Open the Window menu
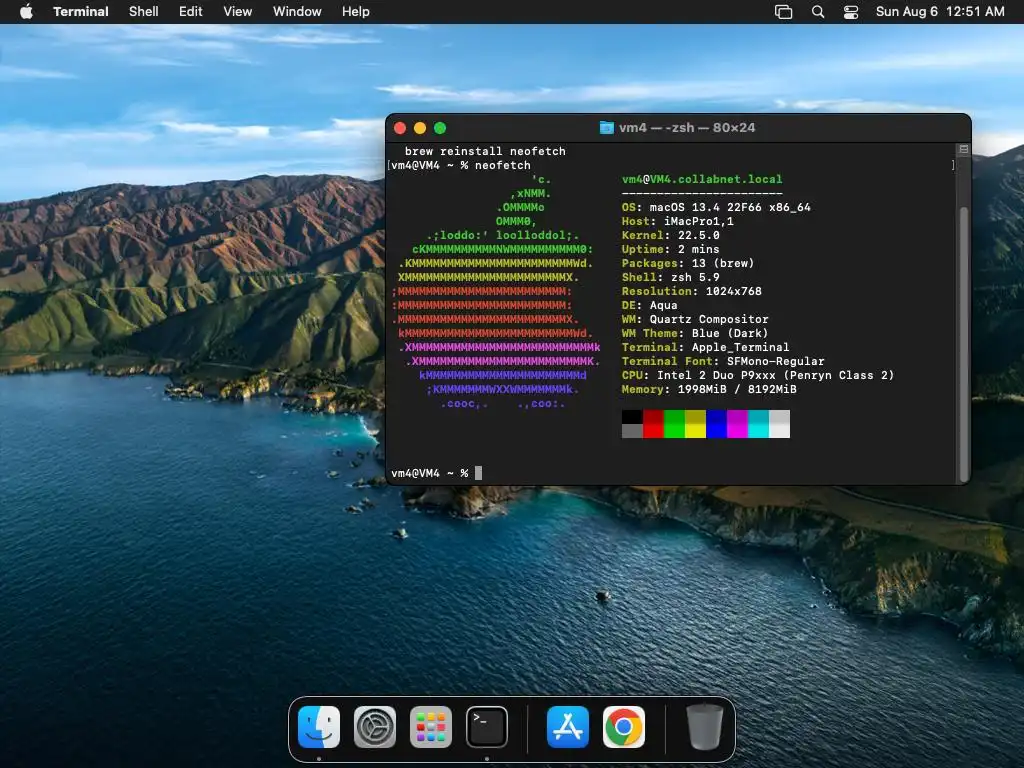 pos(297,11)
